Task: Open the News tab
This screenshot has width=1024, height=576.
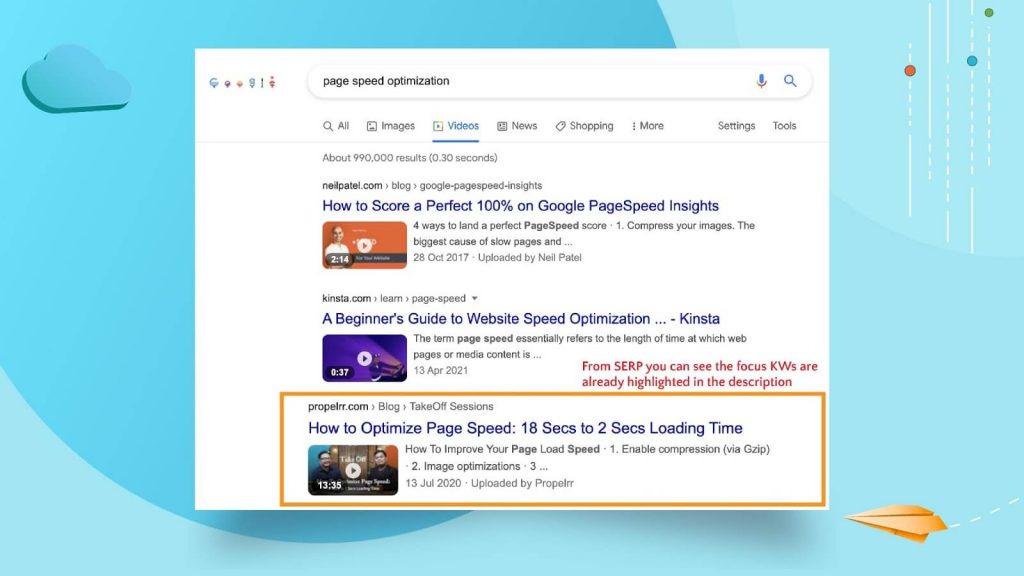Action: tap(517, 126)
